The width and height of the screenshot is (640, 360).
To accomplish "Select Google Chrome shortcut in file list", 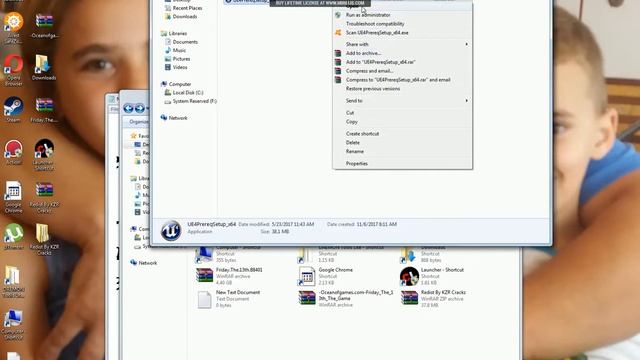I will tap(326, 276).
